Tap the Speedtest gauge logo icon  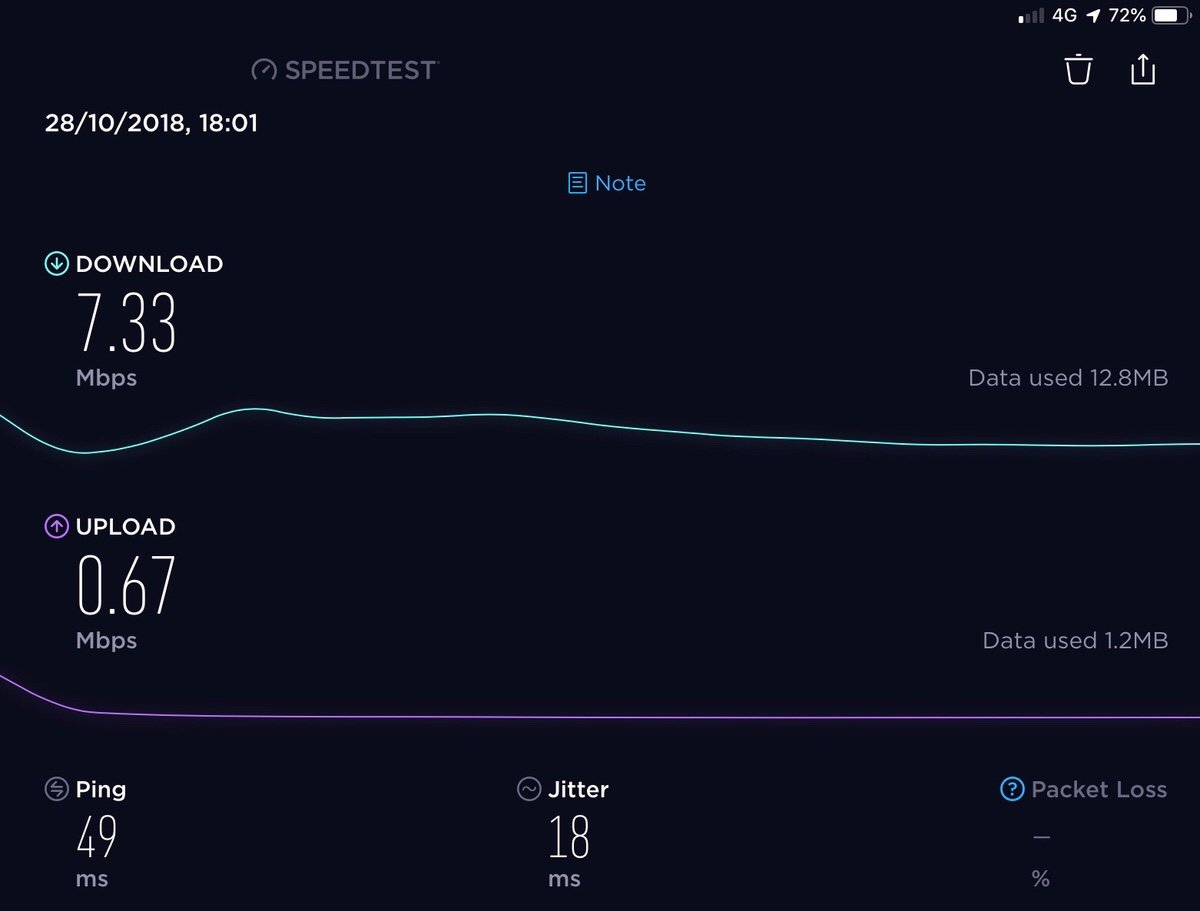pos(264,70)
